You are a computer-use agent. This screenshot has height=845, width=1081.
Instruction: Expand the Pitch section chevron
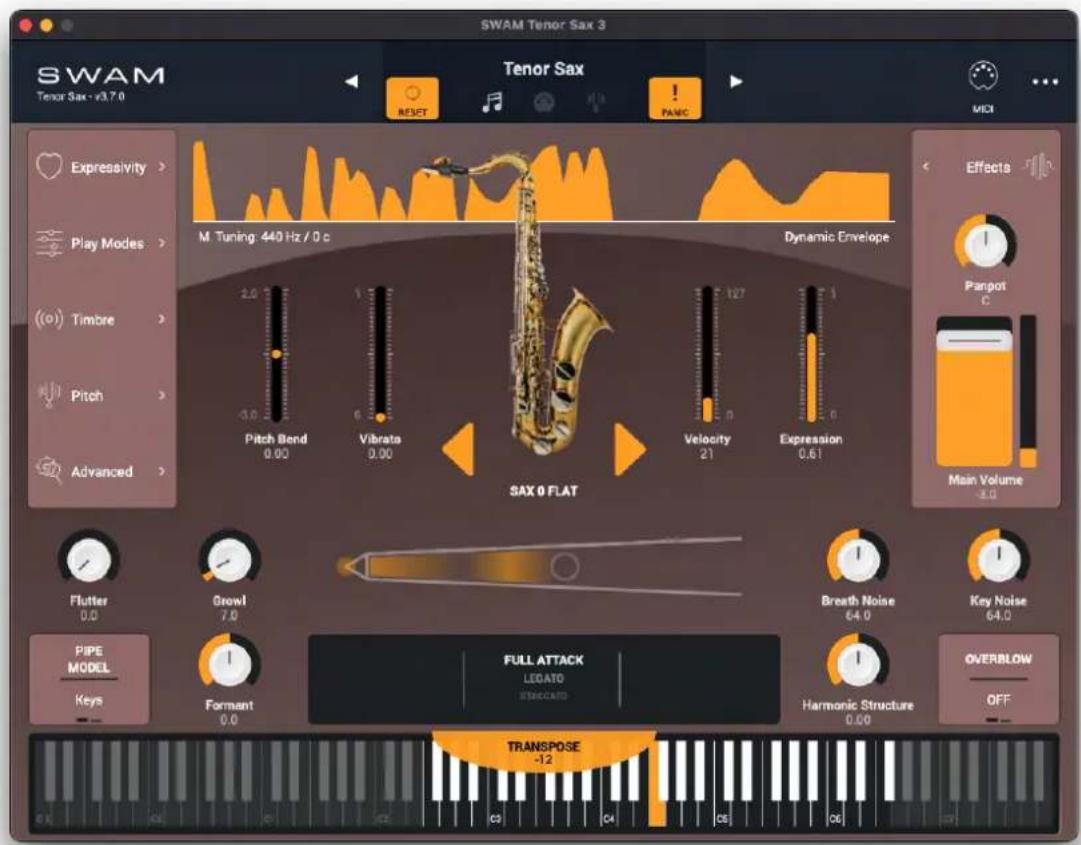point(162,395)
